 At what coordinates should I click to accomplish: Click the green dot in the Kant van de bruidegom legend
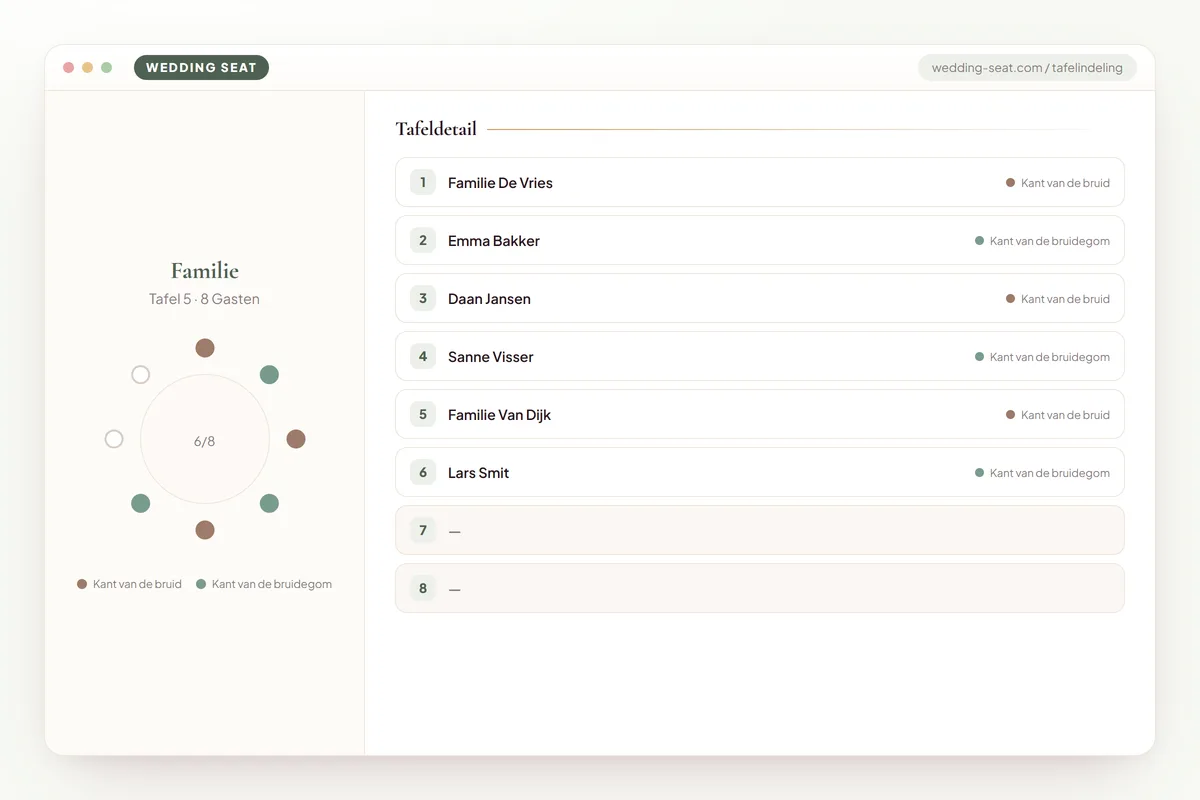pos(201,584)
